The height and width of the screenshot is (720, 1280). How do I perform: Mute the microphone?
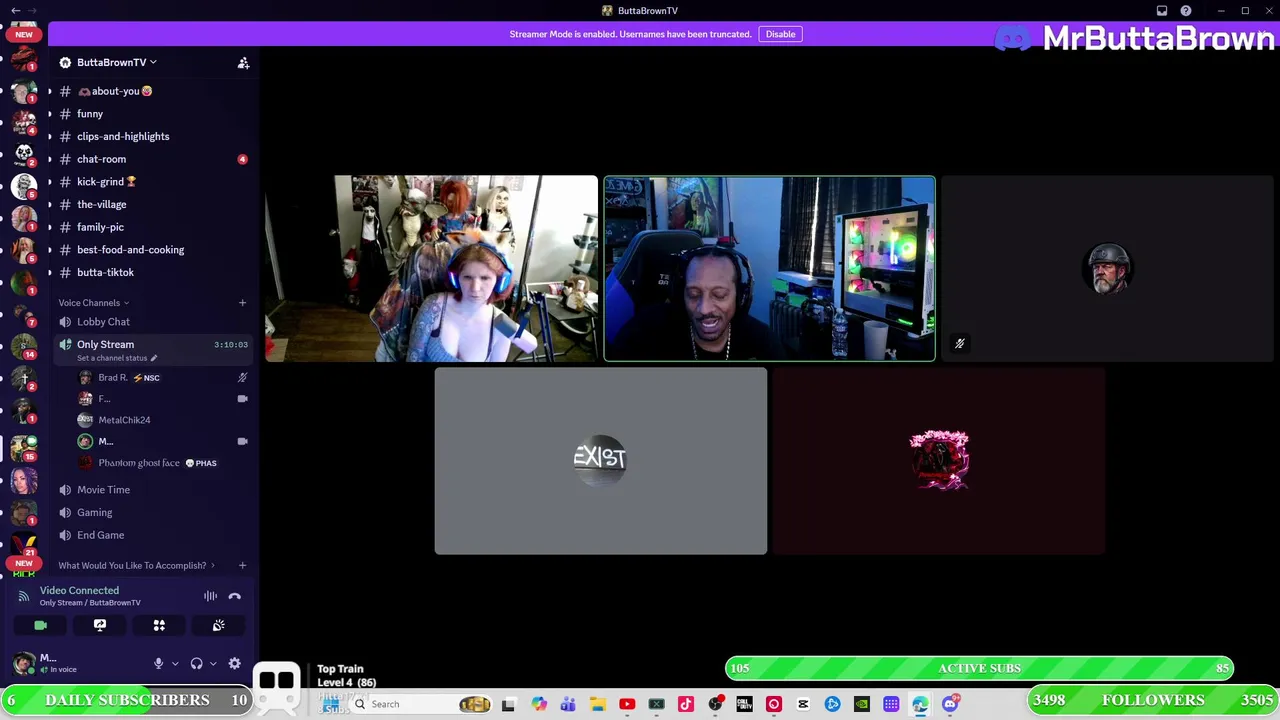[158, 663]
